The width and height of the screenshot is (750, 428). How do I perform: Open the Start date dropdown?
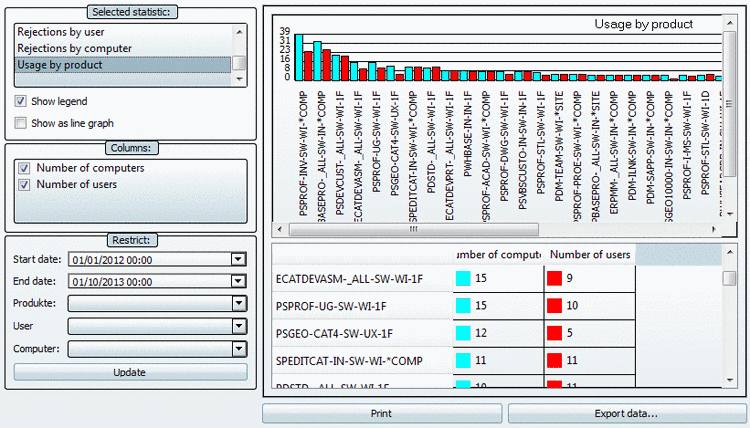tap(238, 260)
